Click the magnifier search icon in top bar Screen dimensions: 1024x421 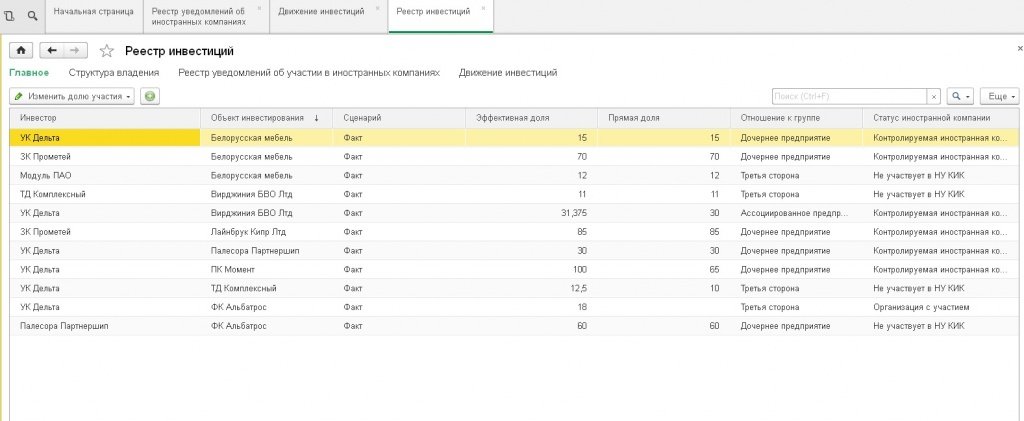32,15
